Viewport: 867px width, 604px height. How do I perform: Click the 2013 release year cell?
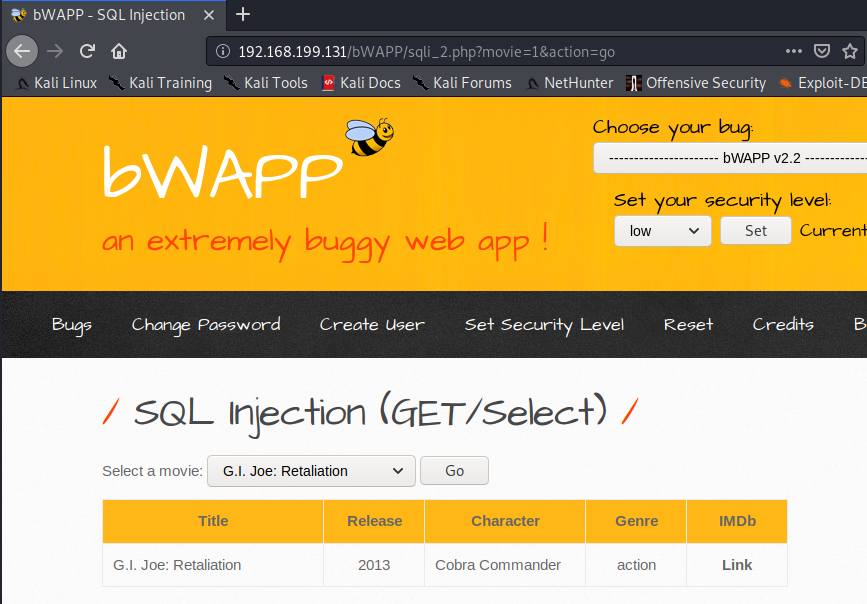coord(374,565)
